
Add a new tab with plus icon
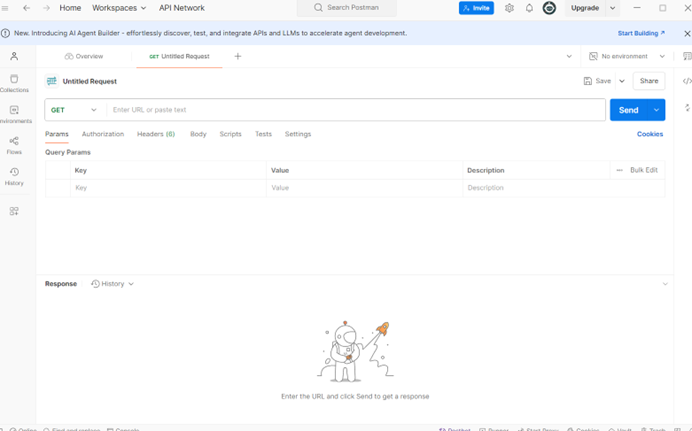[x=238, y=56]
